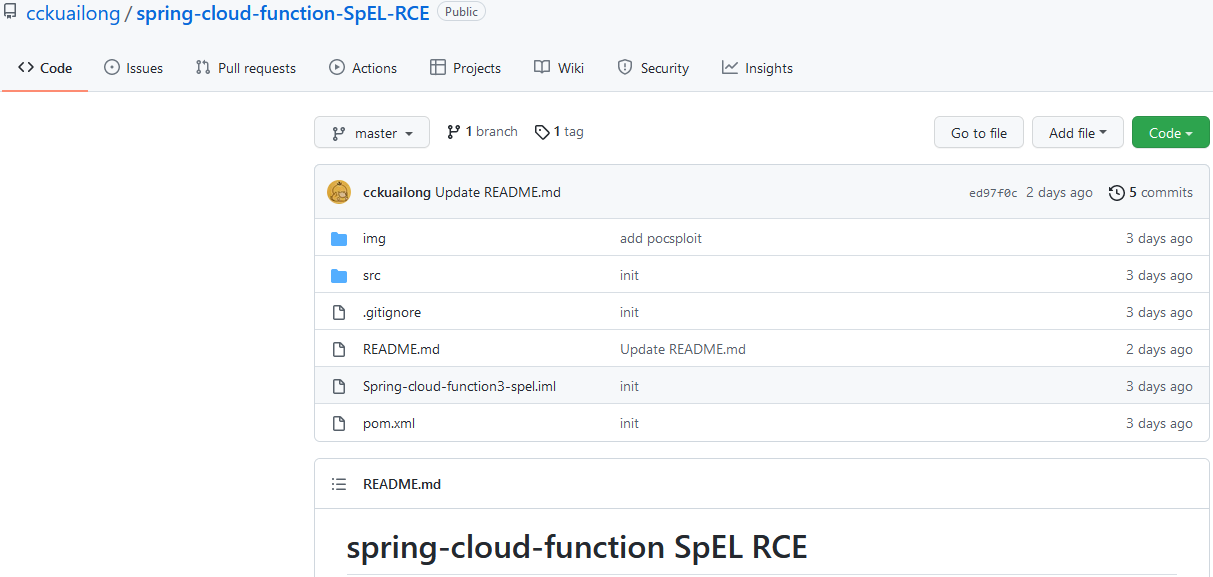Open cckuailong owner profile link
The image size is (1213, 577).
coord(73,13)
